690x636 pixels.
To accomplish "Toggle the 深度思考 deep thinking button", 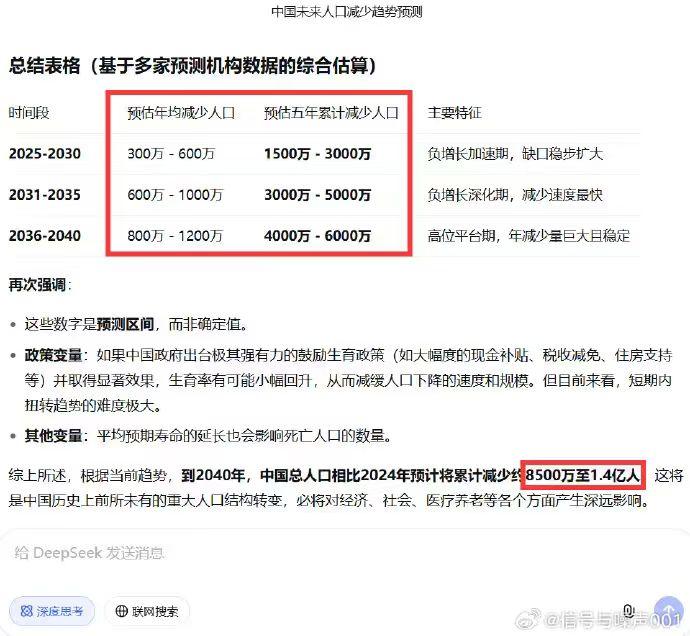I will (x=51, y=611).
